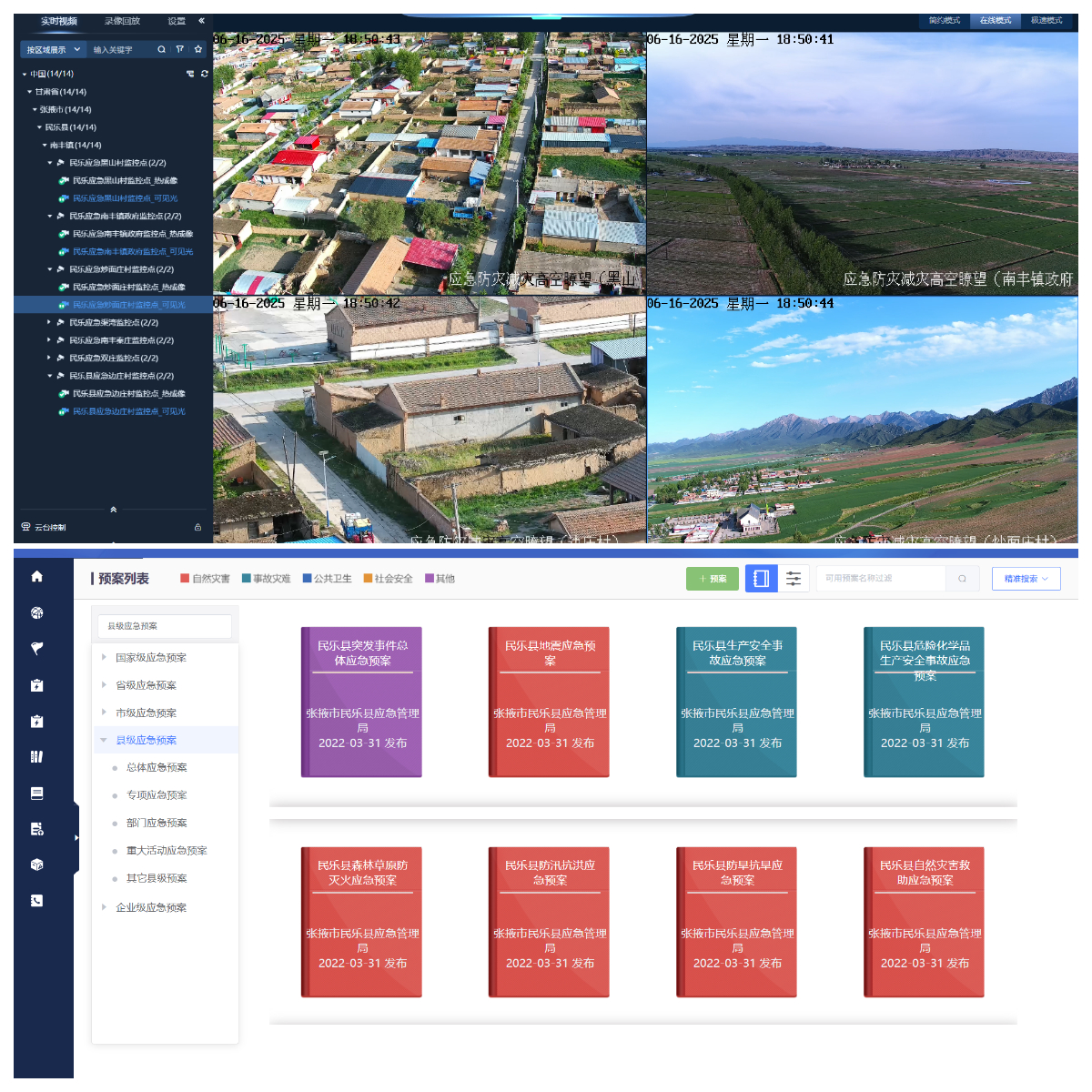Open the 精准搜索 dropdown

1026,579
